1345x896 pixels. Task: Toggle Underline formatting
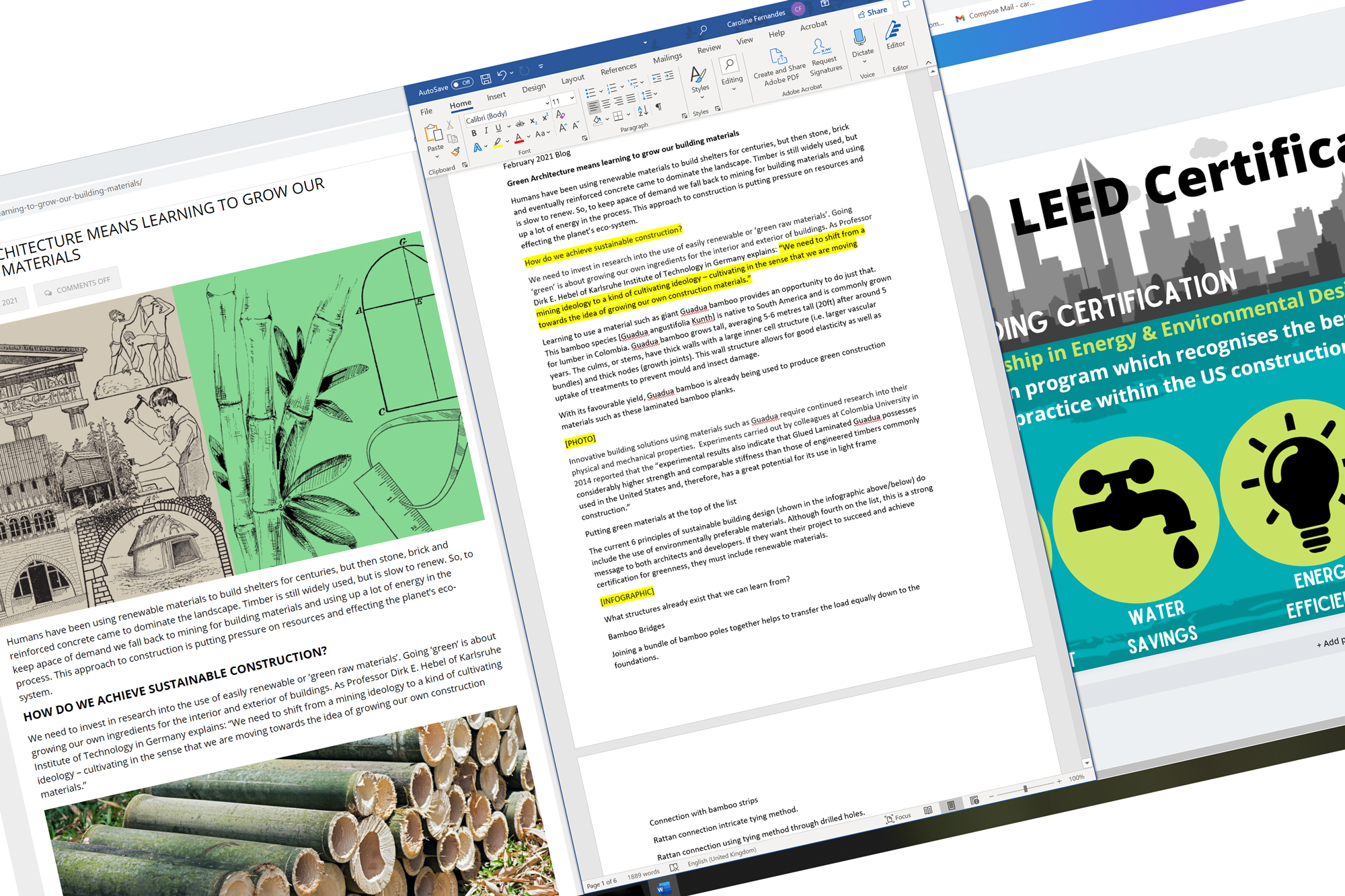[x=498, y=128]
